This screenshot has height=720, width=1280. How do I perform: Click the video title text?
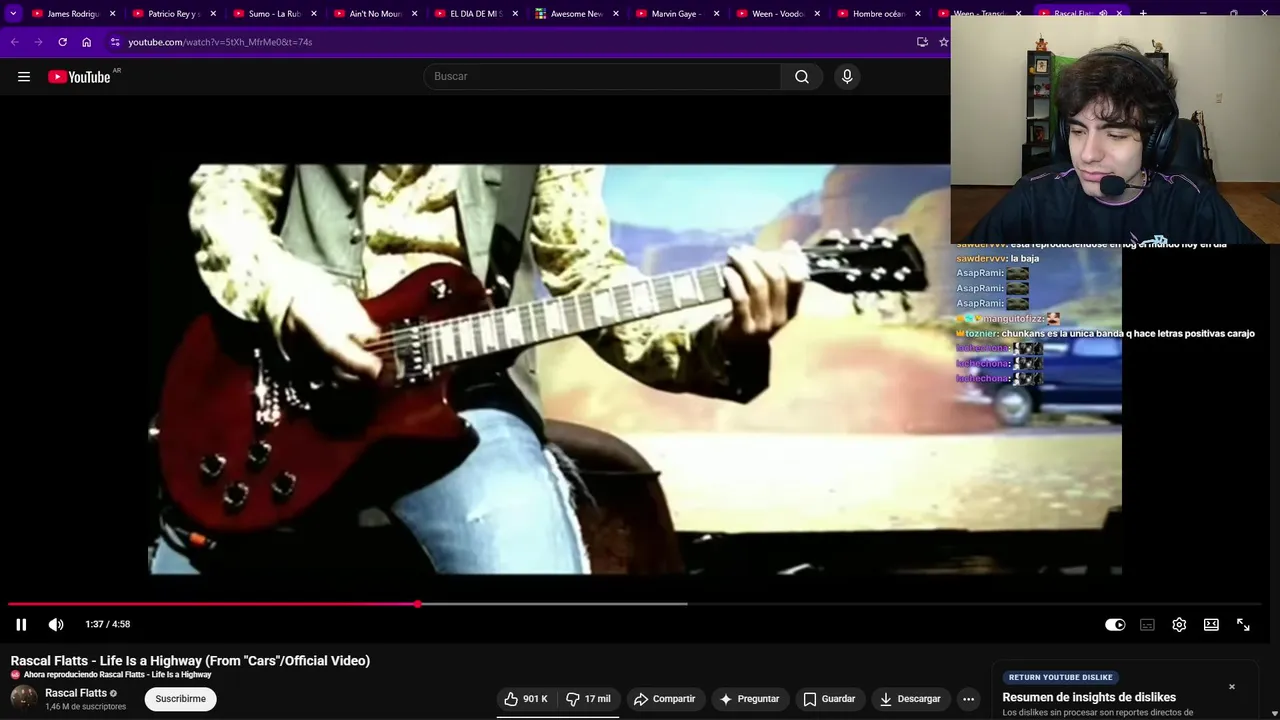[190, 661]
